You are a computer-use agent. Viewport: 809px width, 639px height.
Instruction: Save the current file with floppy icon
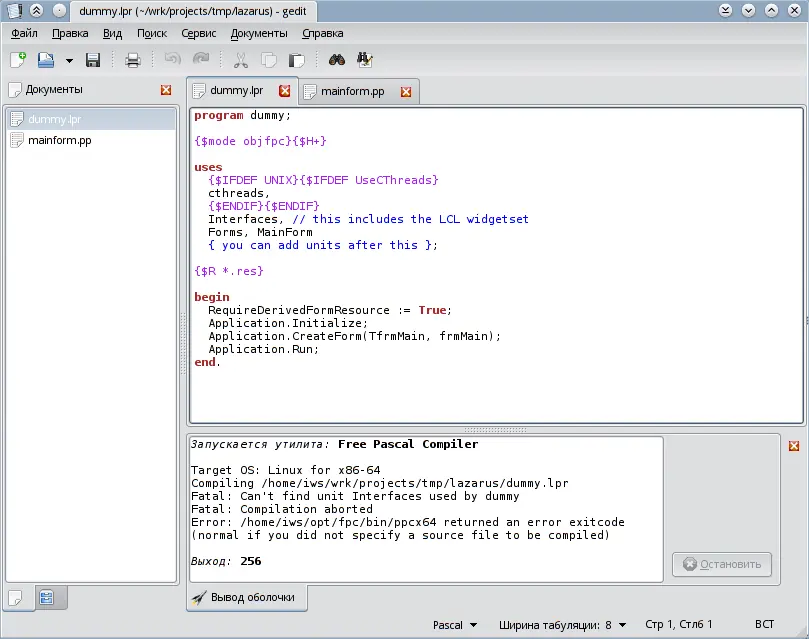[x=93, y=60]
